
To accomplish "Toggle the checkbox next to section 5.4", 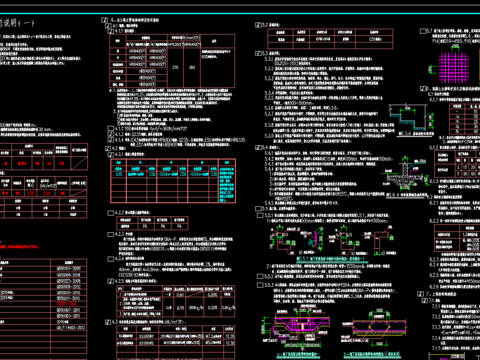I will click(x=258, y=147).
